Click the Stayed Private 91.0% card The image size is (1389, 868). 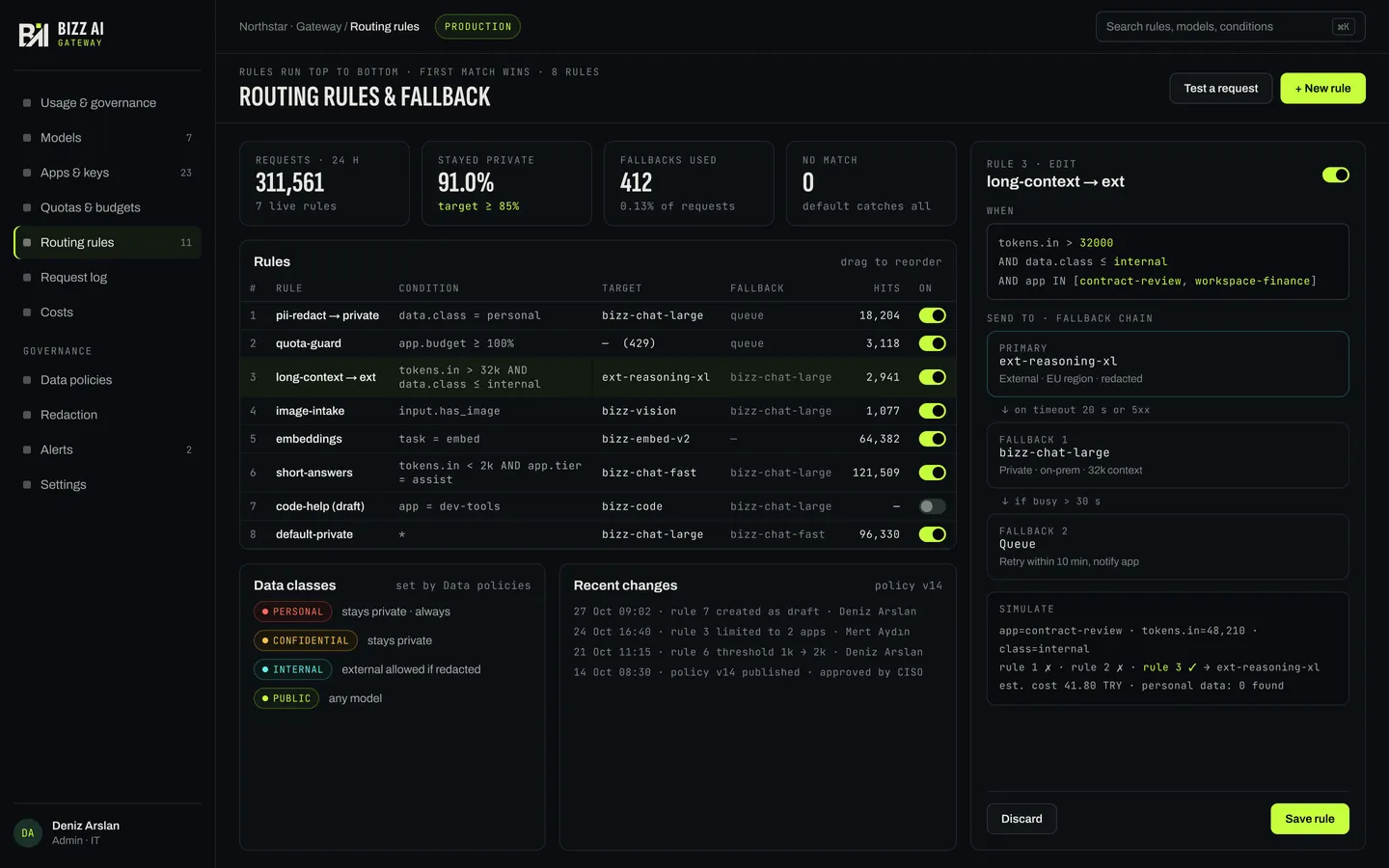[x=506, y=183]
